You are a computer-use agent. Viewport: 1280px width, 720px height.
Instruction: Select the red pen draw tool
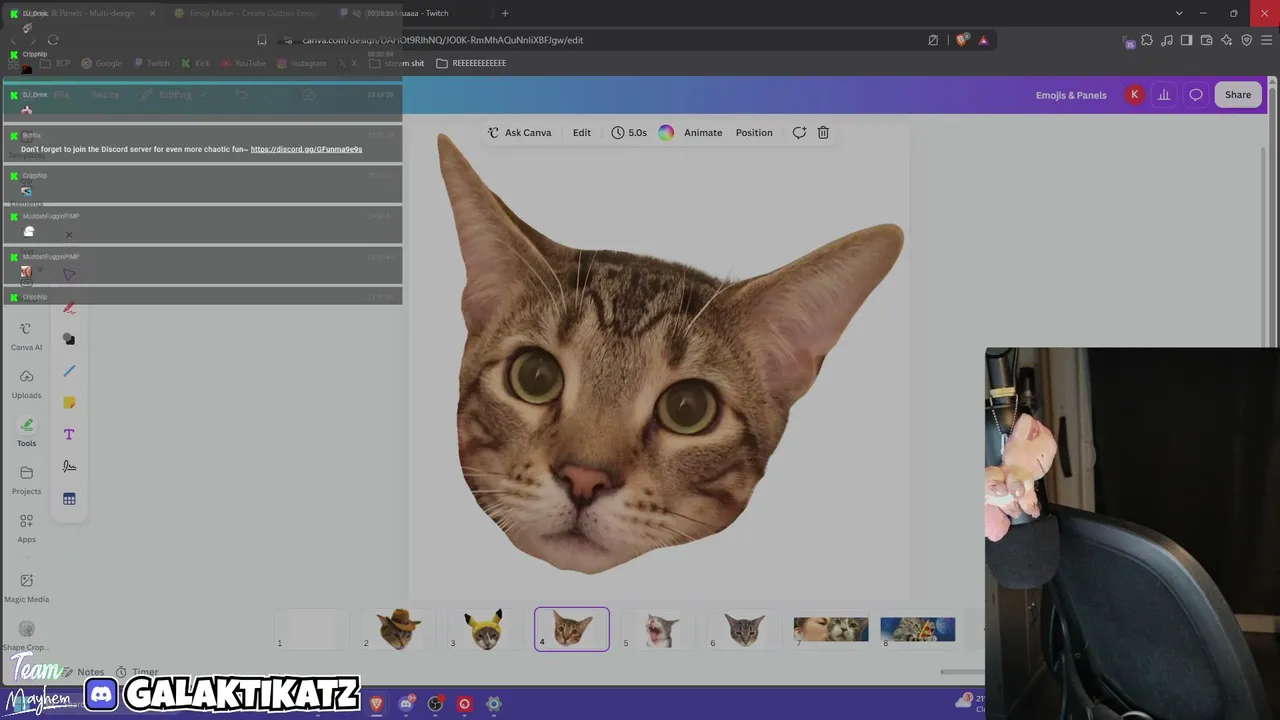[69, 307]
